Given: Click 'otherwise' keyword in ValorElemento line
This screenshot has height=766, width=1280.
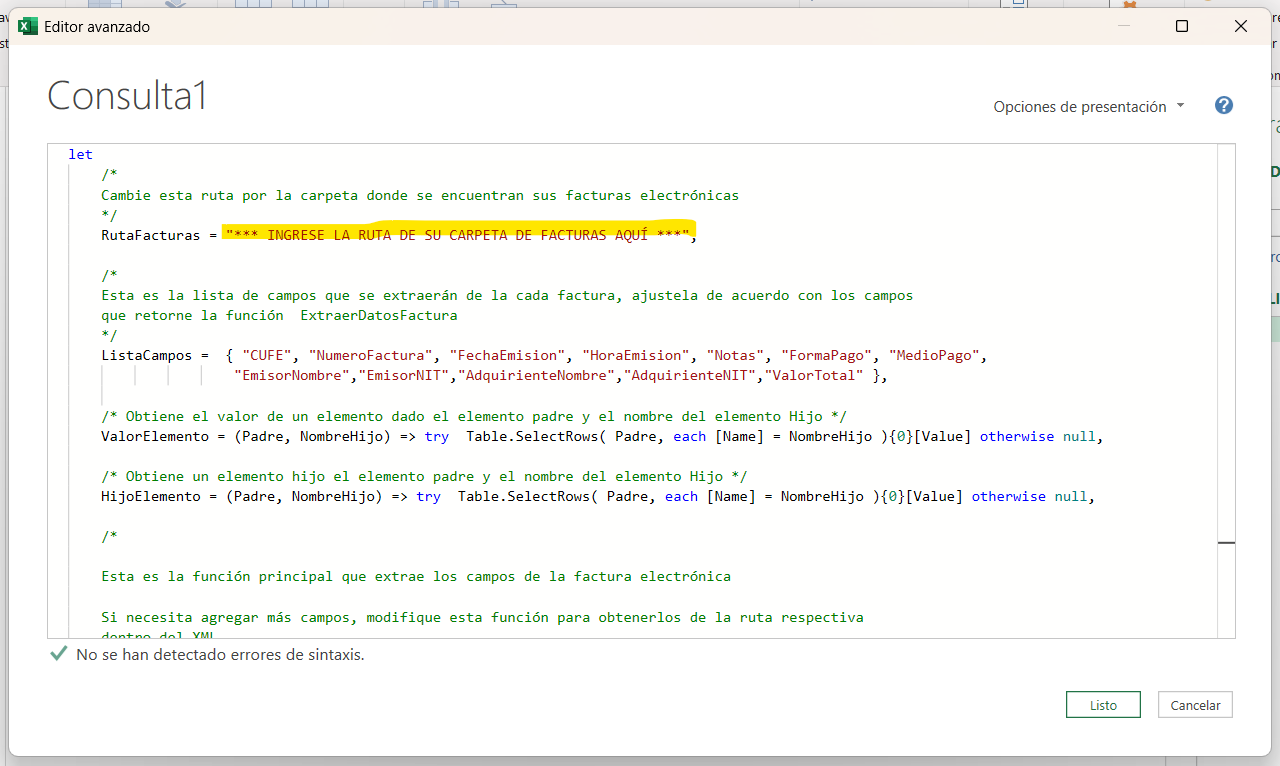Looking at the screenshot, I should pos(1016,436).
